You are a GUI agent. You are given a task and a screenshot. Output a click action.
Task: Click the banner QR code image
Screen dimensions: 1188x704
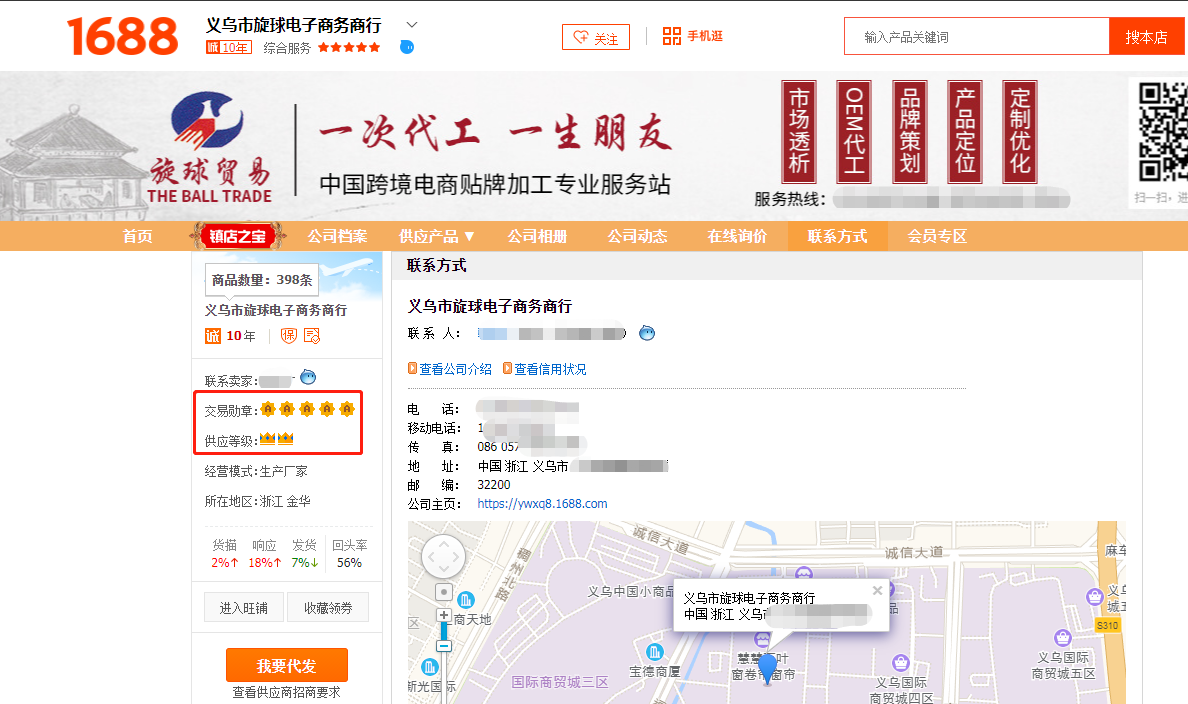pyautogui.click(x=1163, y=132)
